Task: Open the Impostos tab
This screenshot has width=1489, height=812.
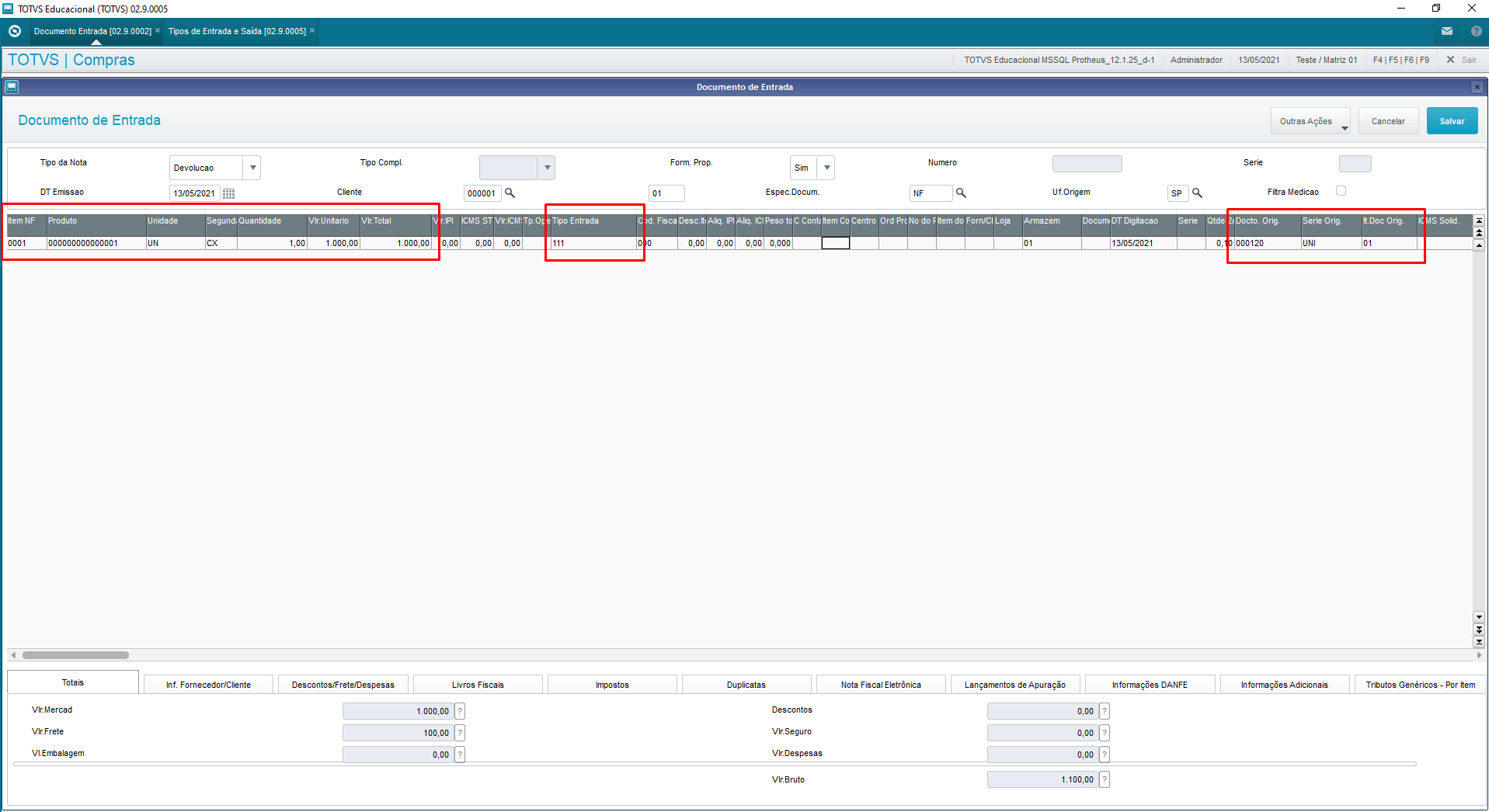Action: (x=612, y=685)
